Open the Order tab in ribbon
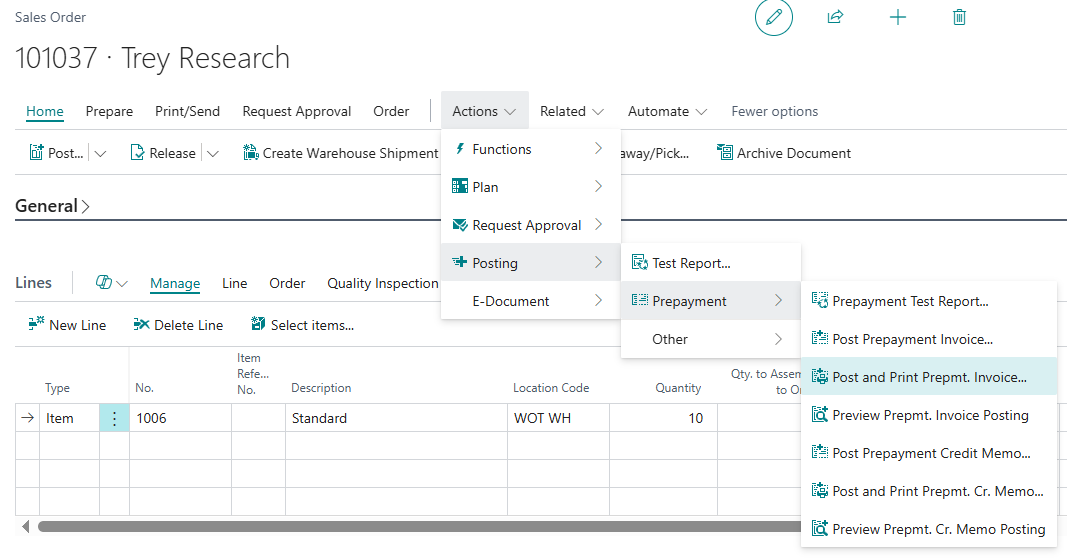This screenshot has width=1067, height=560. point(391,111)
